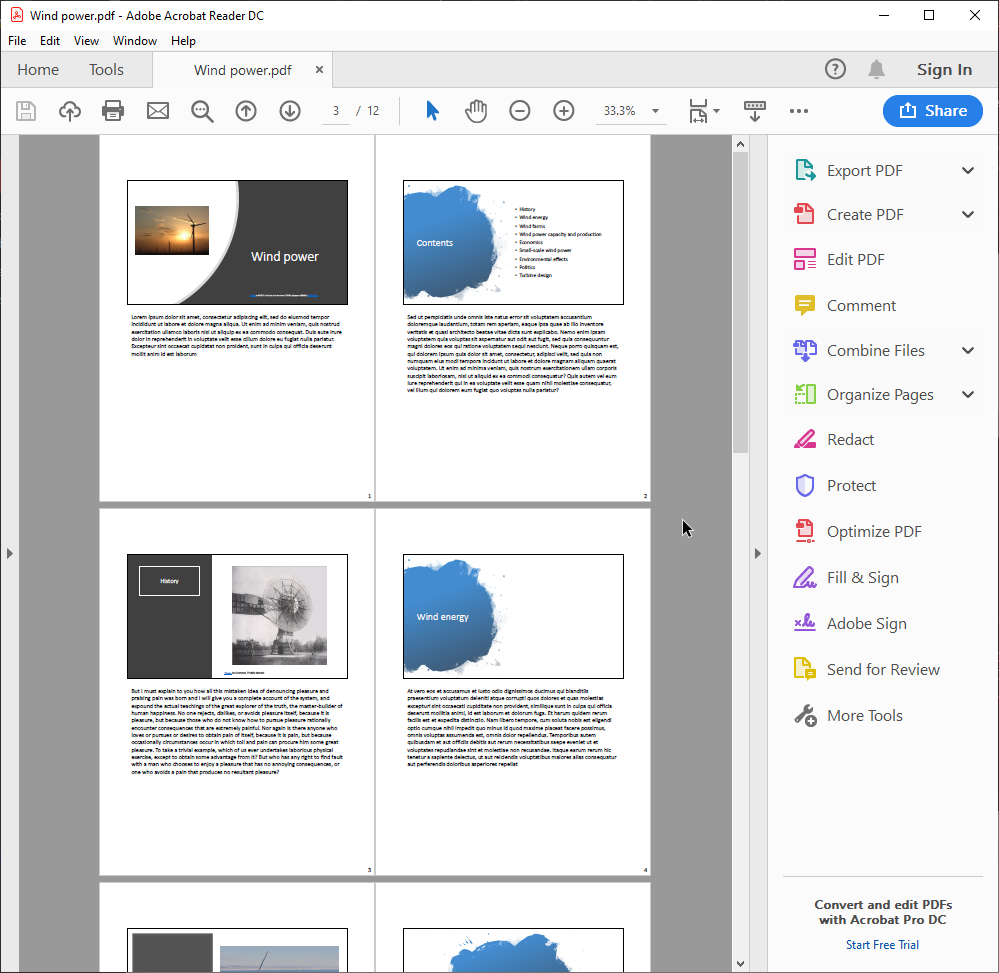Switch to the Tools tab

coord(106,70)
